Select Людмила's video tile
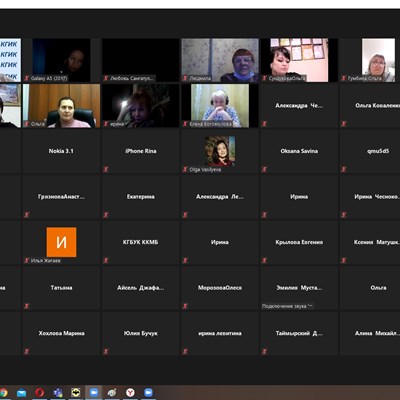The width and height of the screenshot is (400, 400). [x=220, y=60]
